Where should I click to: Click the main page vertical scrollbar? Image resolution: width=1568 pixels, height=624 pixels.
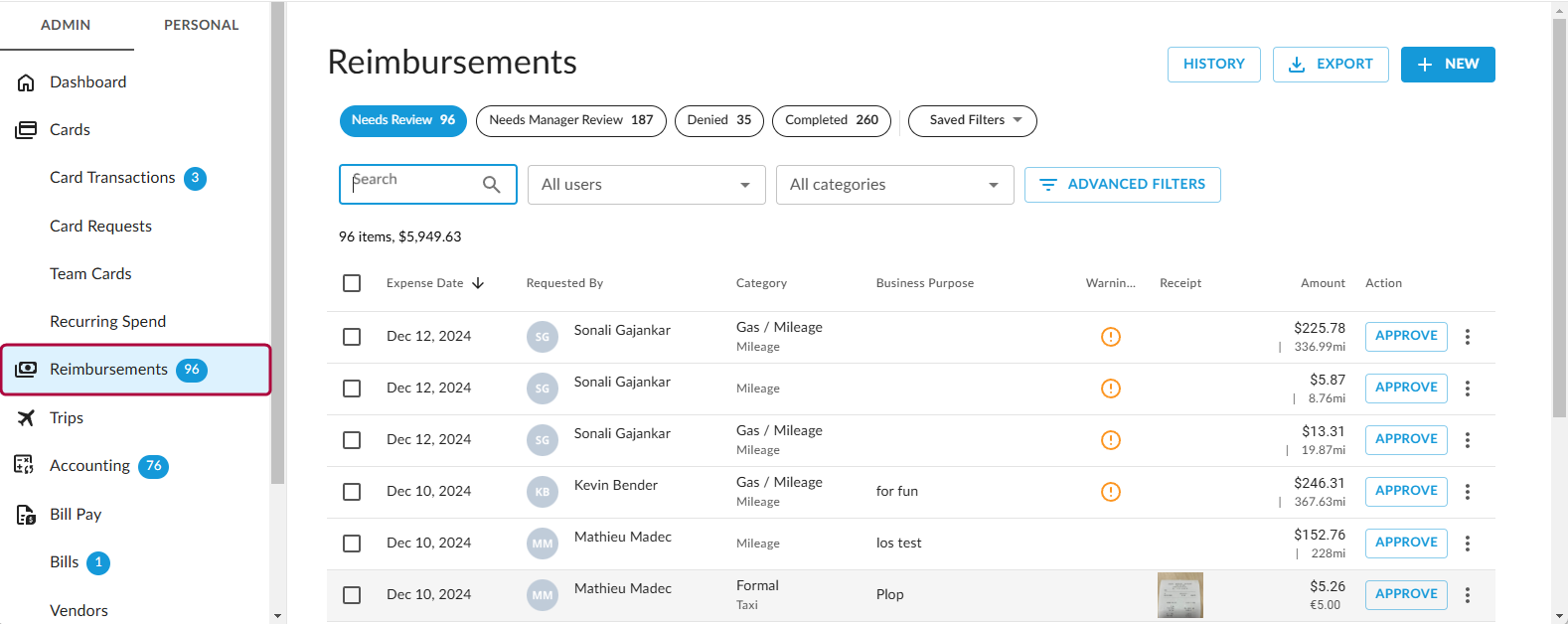pyautogui.click(x=1559, y=219)
